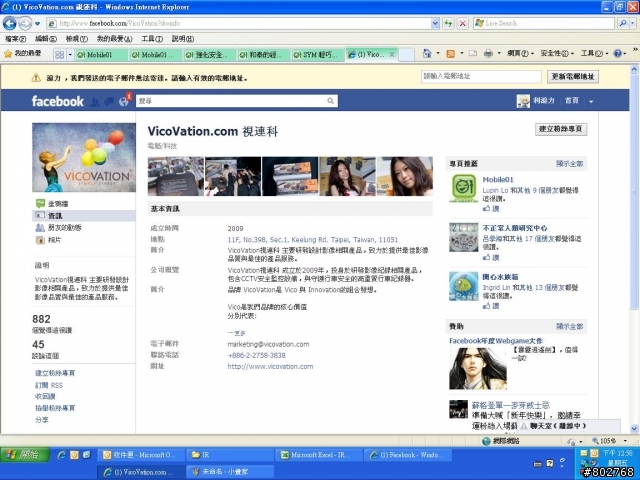The width and height of the screenshot is (640, 480).
Task: Click the Print icon in command bar
Action: 488,53
